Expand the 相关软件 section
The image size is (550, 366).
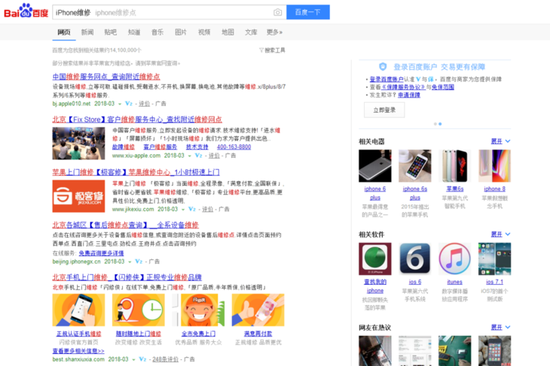click(501, 234)
